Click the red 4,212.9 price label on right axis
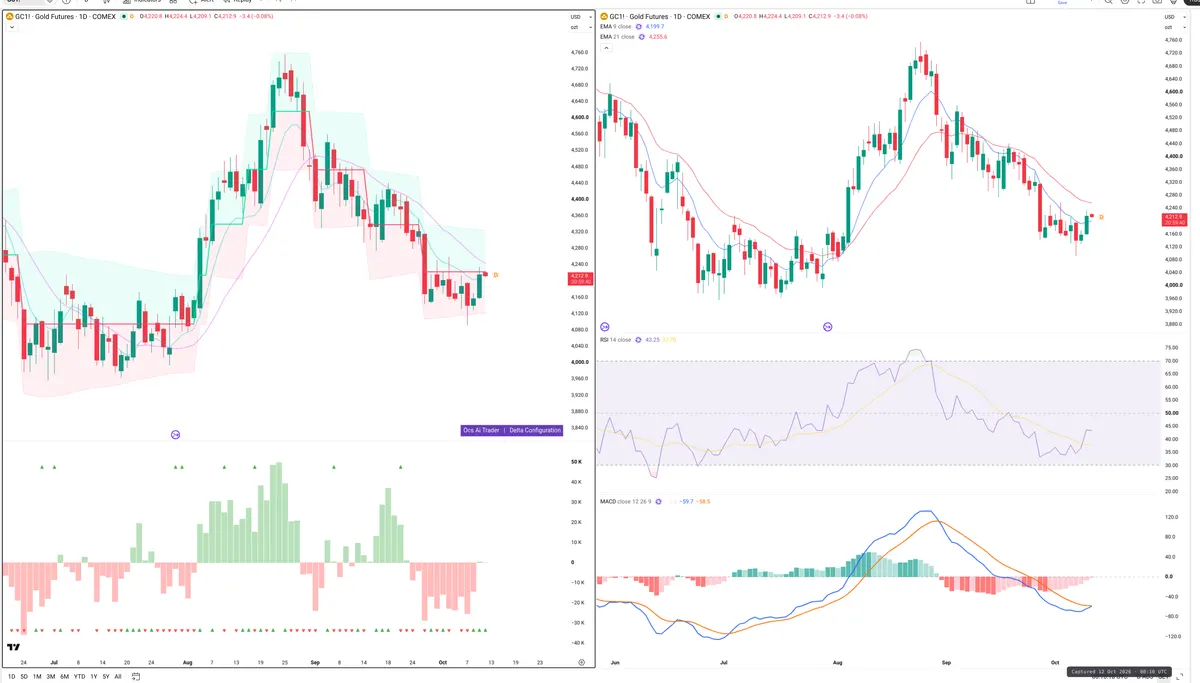Screen dimensions: 1200x683 click(1173, 219)
